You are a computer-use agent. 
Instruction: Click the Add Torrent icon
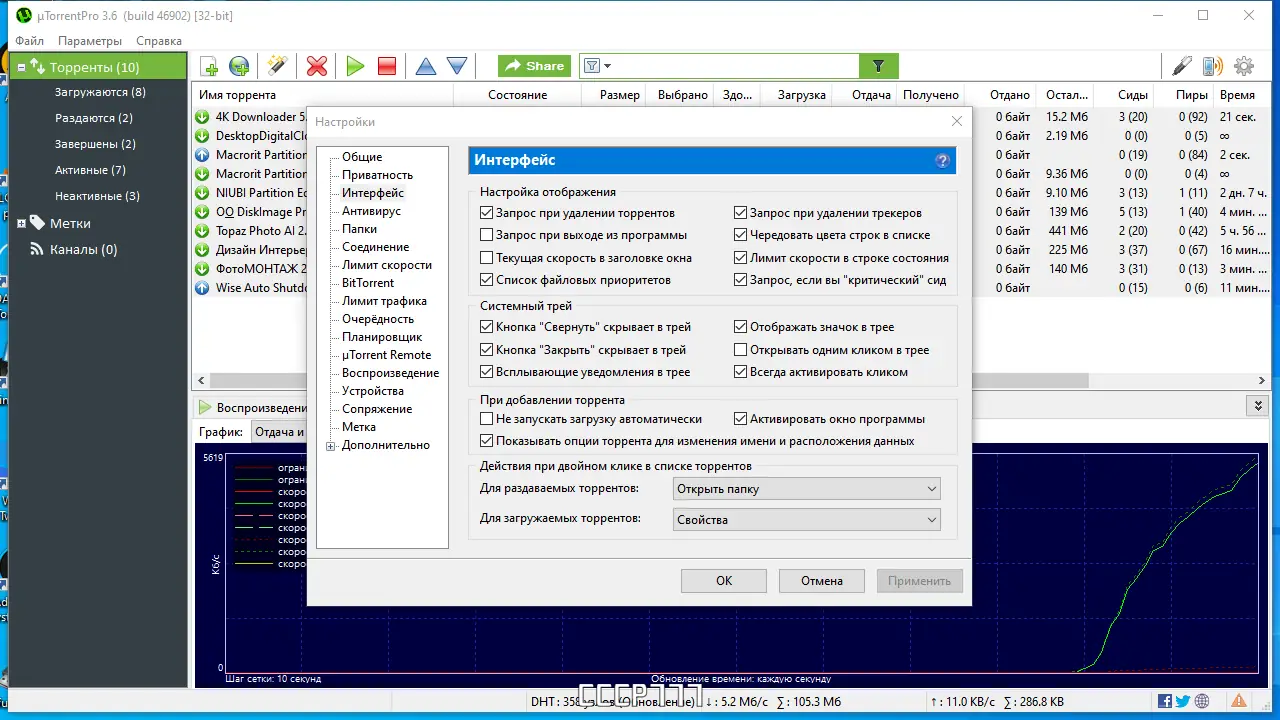[209, 66]
